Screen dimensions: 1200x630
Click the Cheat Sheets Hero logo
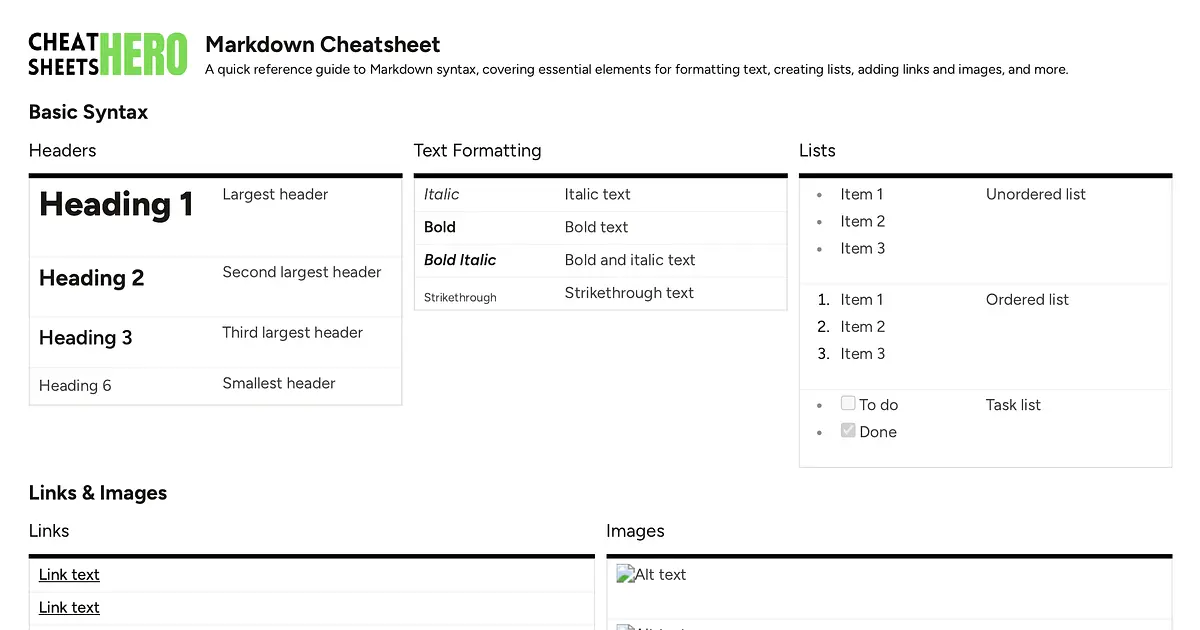(108, 55)
